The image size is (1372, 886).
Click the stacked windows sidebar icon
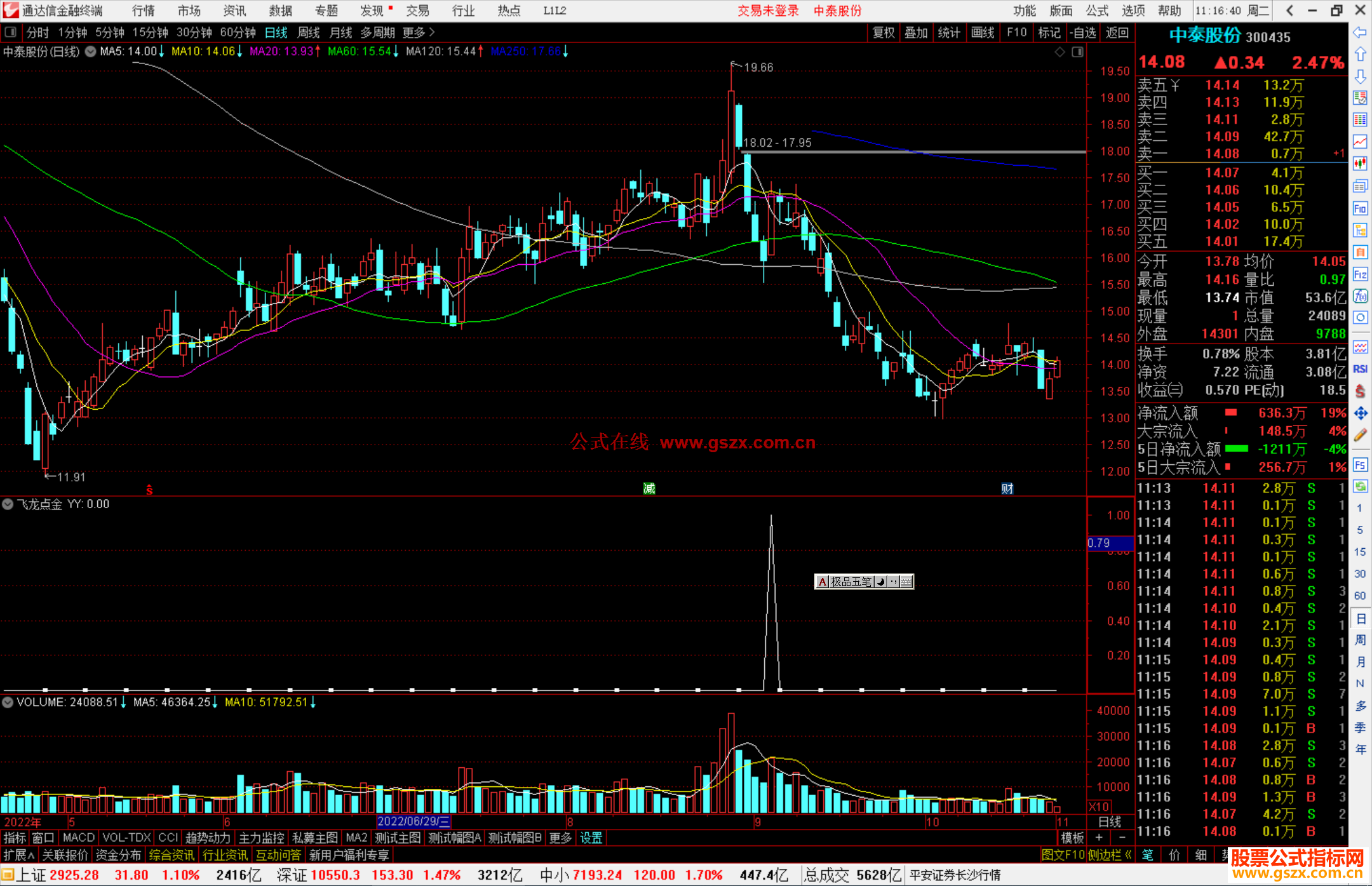(x=1360, y=186)
